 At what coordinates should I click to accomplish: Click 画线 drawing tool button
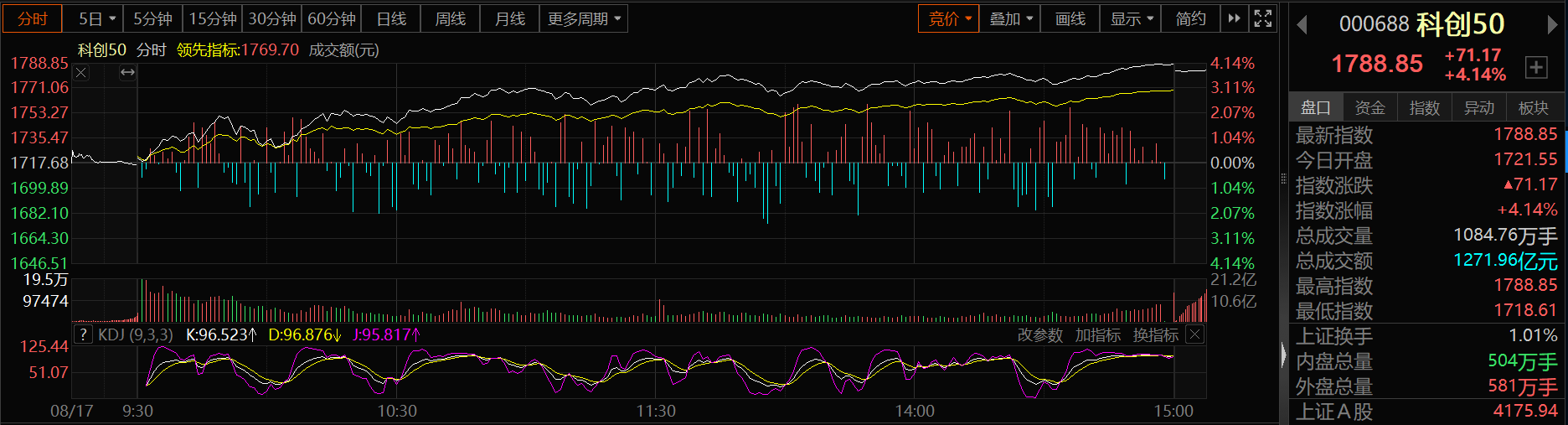tap(1070, 18)
